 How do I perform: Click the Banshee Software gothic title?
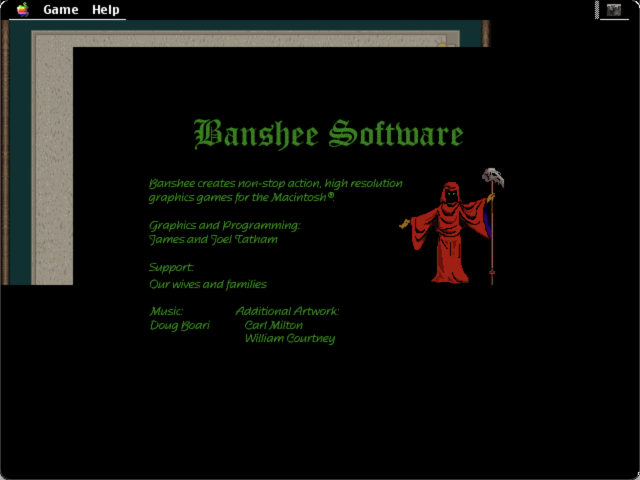coord(329,134)
